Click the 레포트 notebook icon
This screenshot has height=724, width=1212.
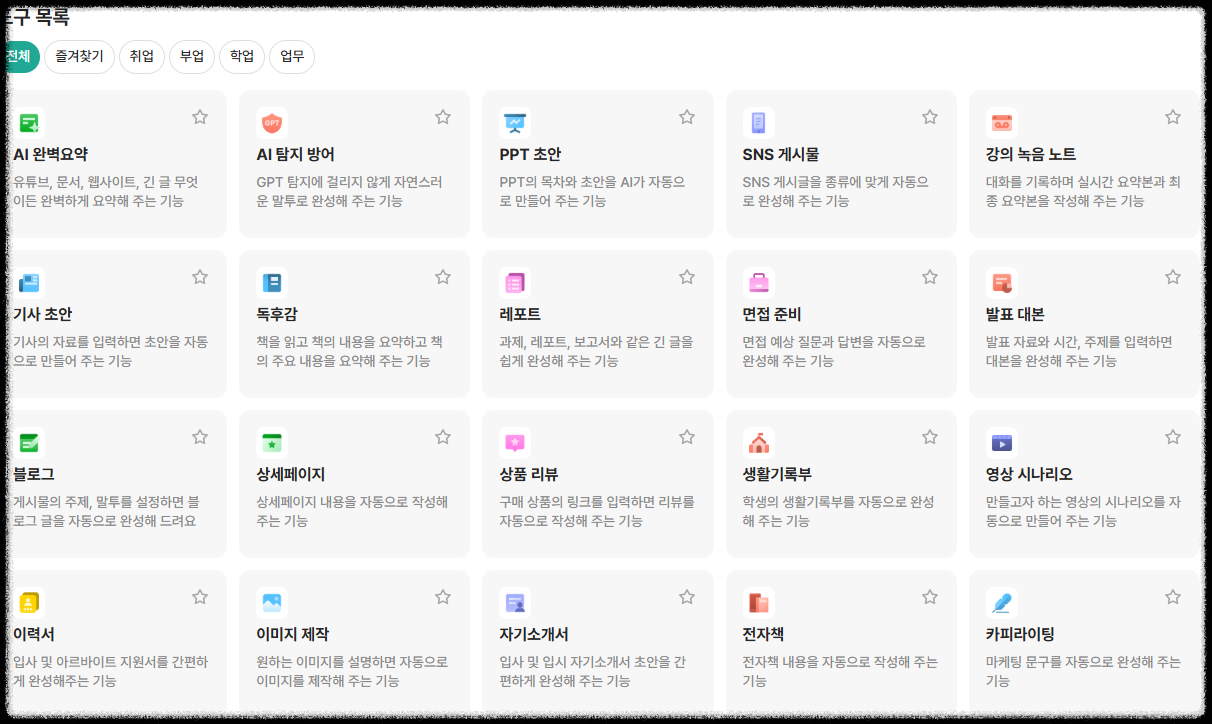tap(513, 282)
